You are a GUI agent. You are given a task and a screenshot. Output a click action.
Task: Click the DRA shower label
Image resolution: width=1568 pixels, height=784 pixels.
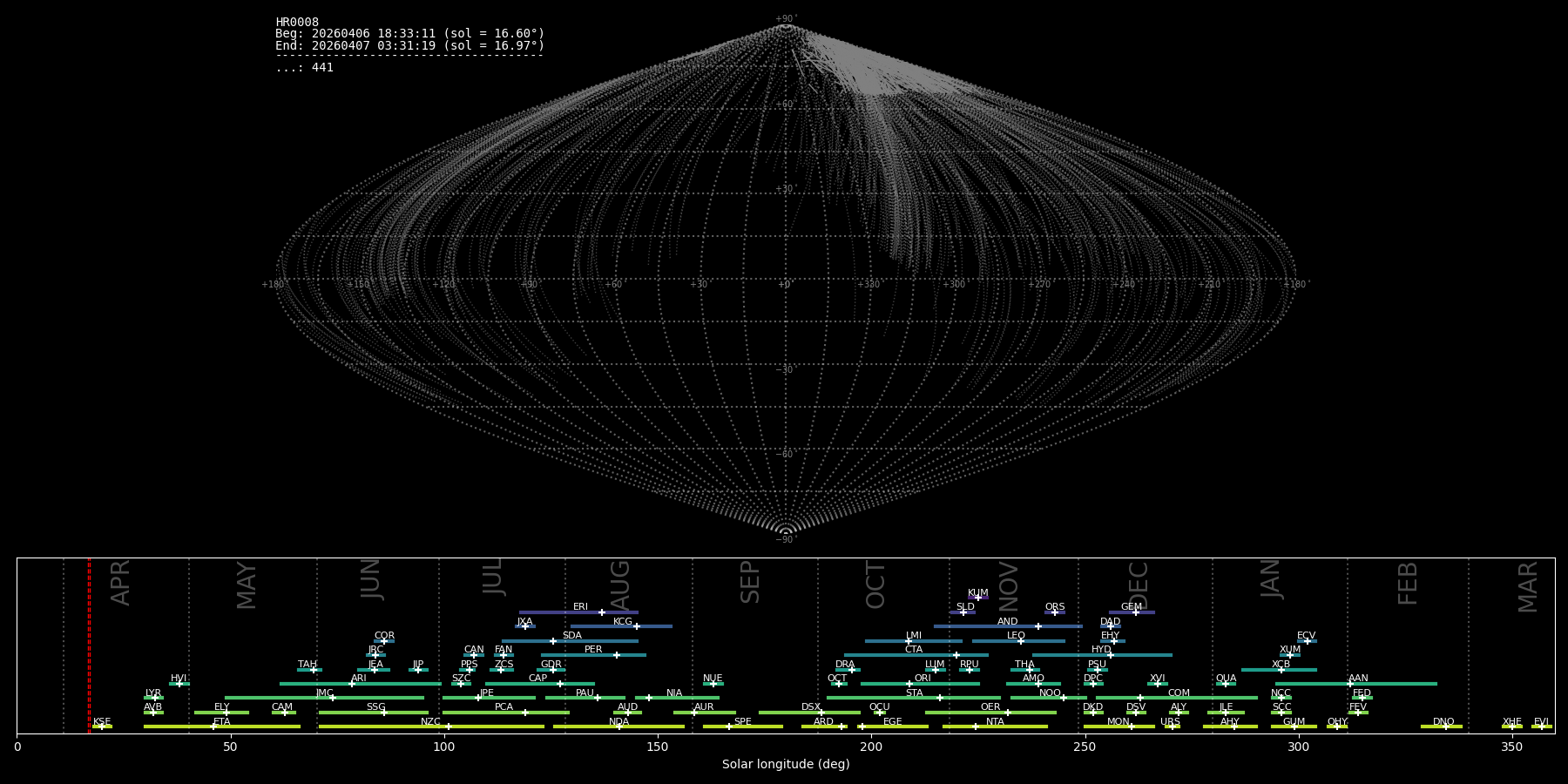[x=845, y=665]
